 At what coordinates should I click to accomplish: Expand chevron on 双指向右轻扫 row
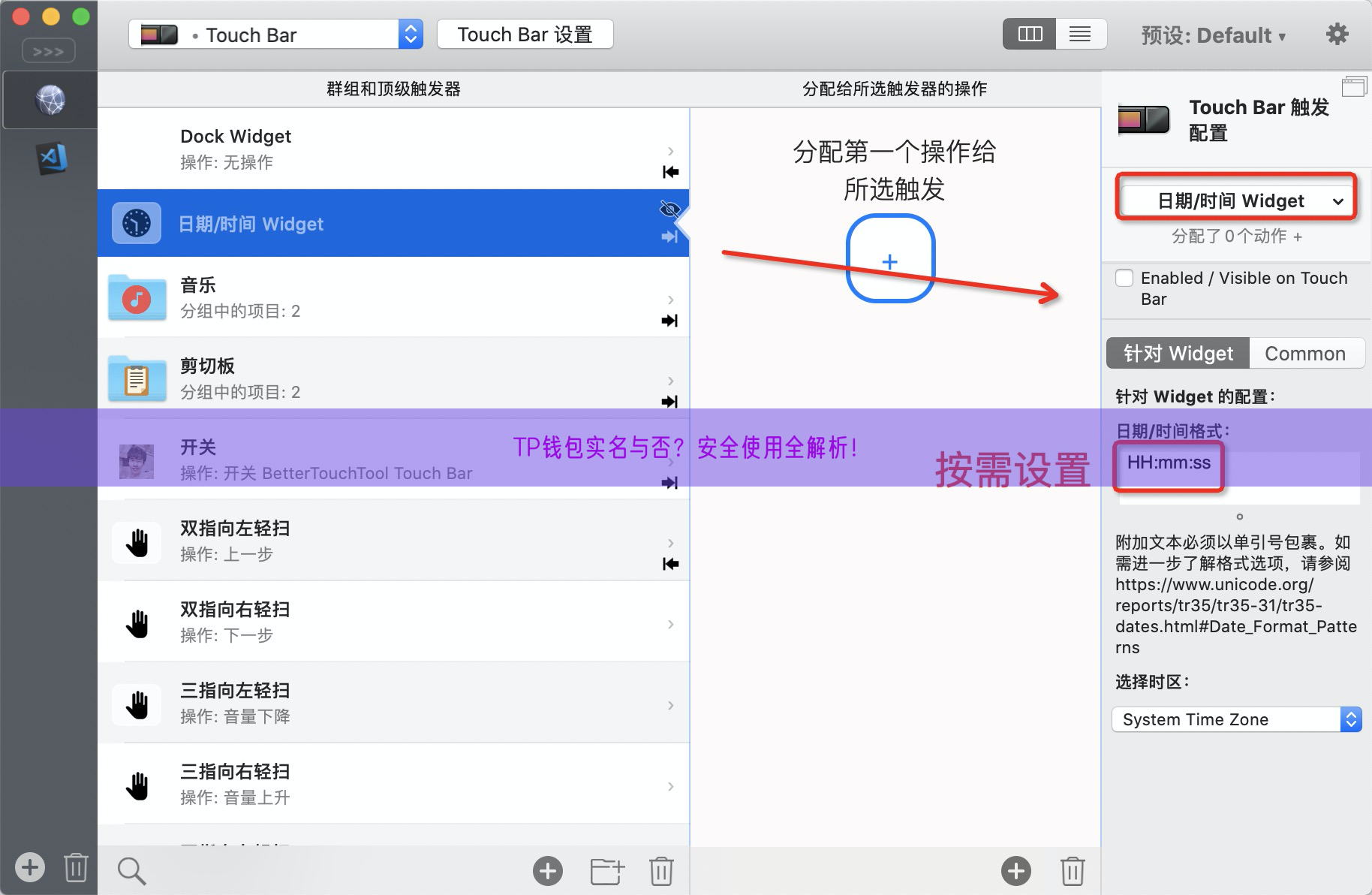(x=670, y=624)
